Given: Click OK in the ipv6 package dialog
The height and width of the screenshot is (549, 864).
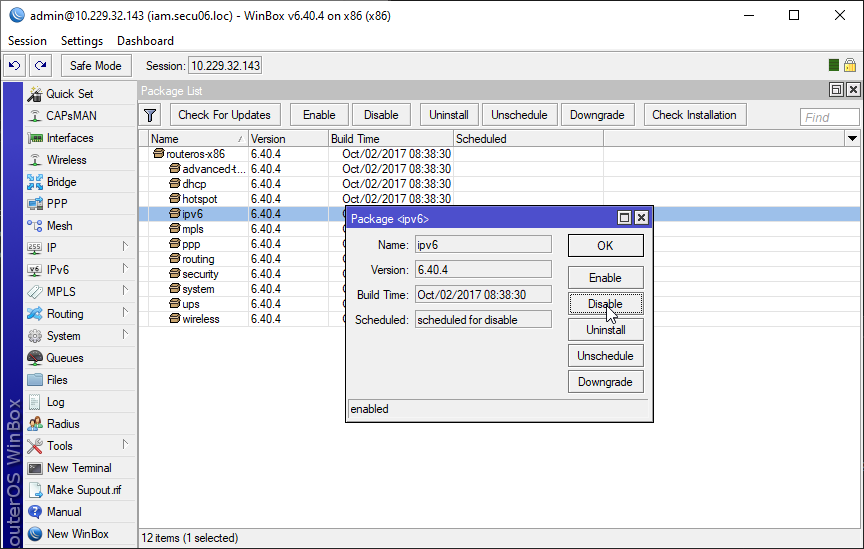Looking at the screenshot, I should [x=605, y=246].
